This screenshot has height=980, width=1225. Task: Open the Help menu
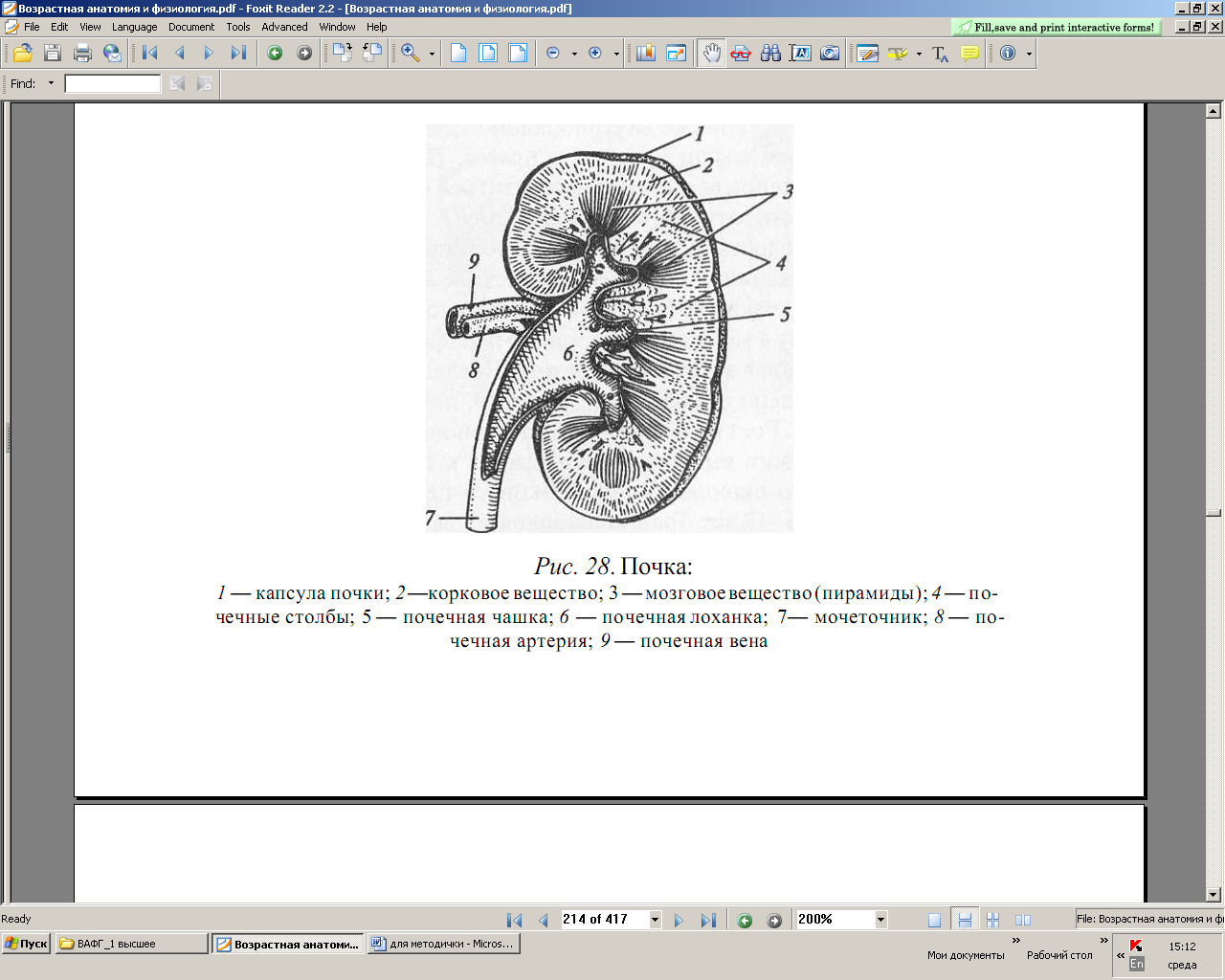(377, 27)
